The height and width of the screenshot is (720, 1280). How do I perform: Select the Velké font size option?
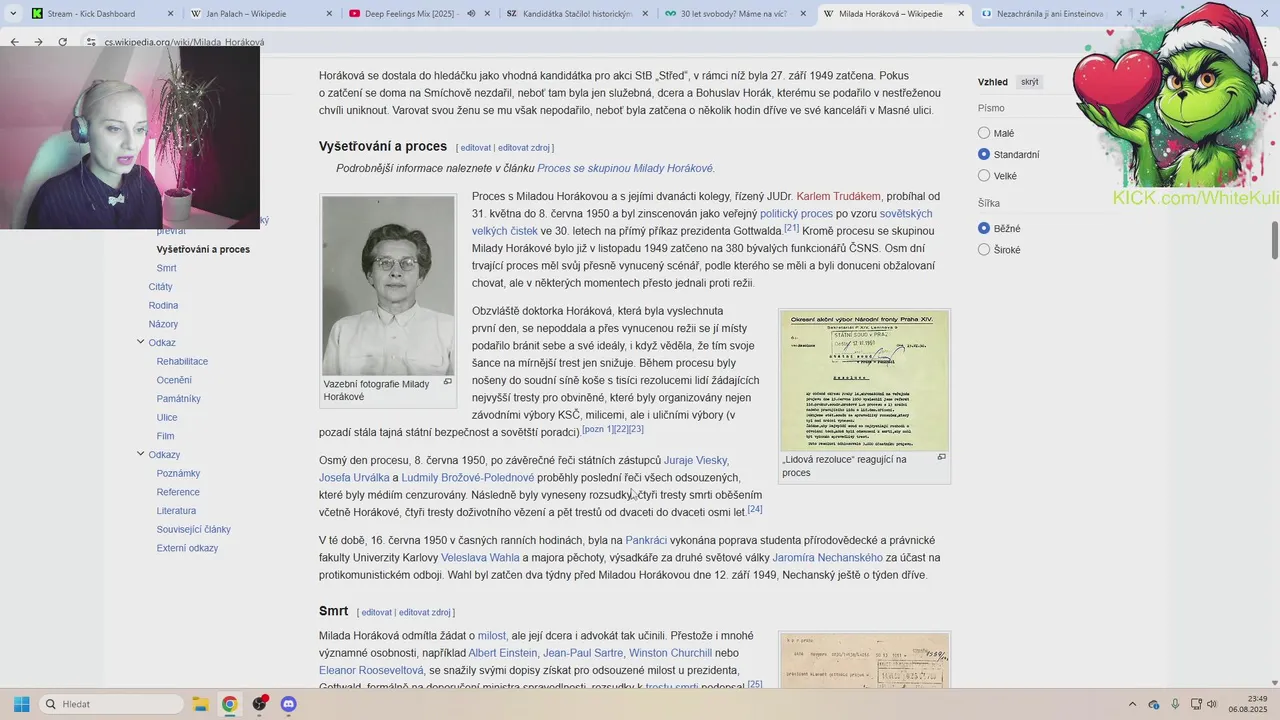(x=984, y=176)
